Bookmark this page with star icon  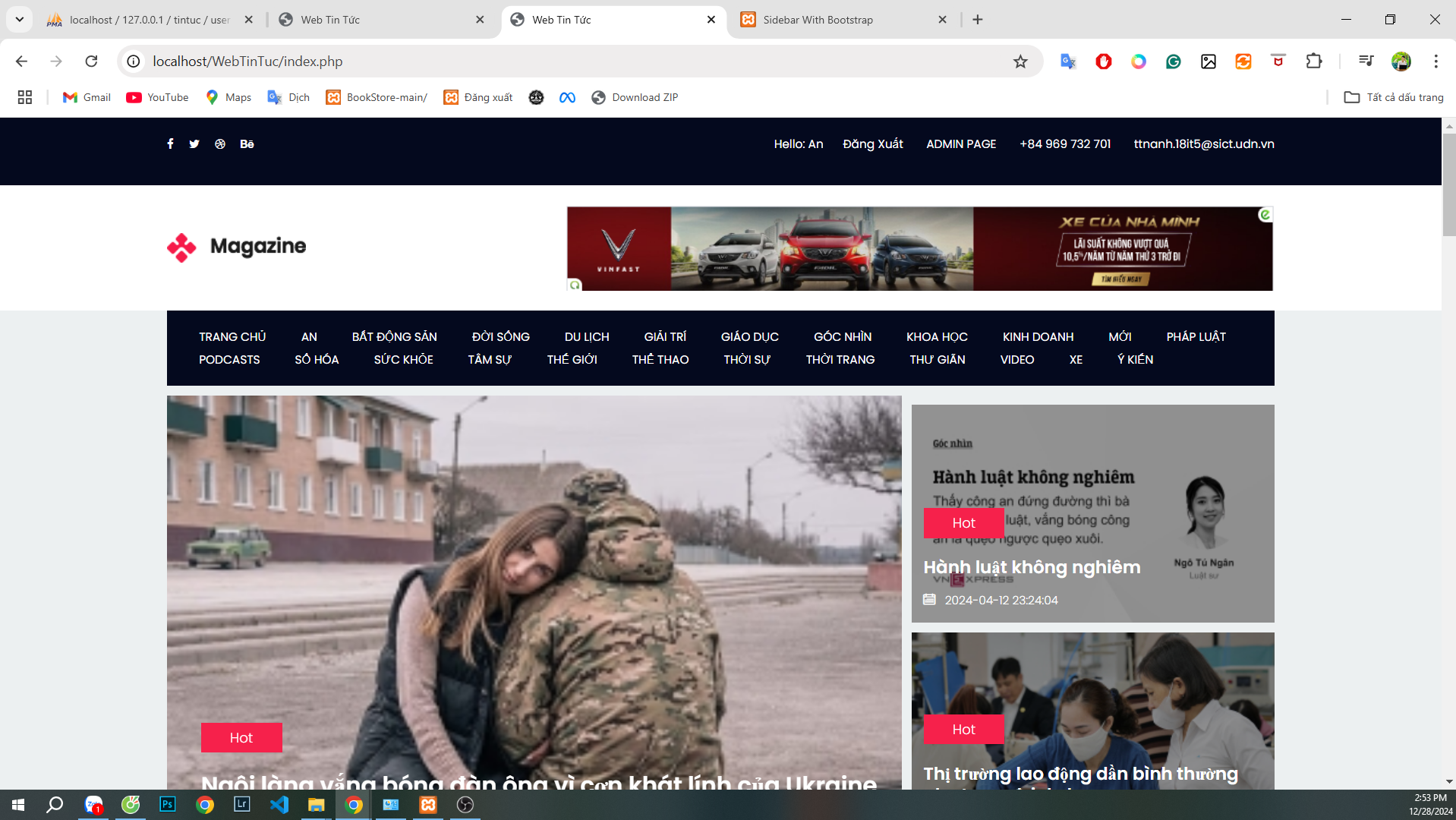pyautogui.click(x=1020, y=61)
